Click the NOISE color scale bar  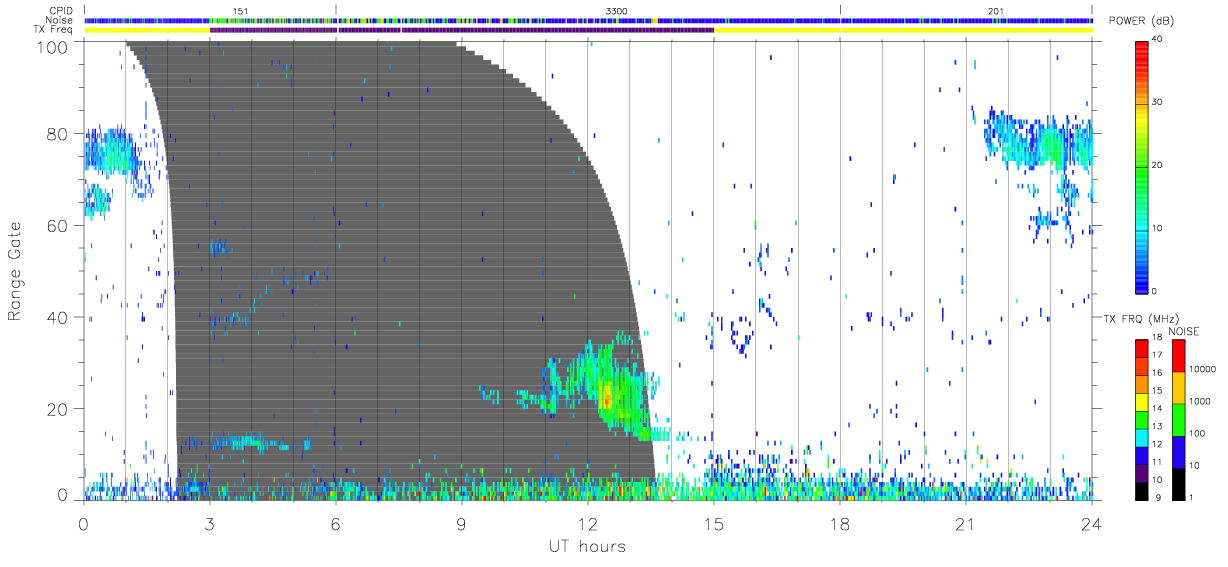(x=1179, y=418)
